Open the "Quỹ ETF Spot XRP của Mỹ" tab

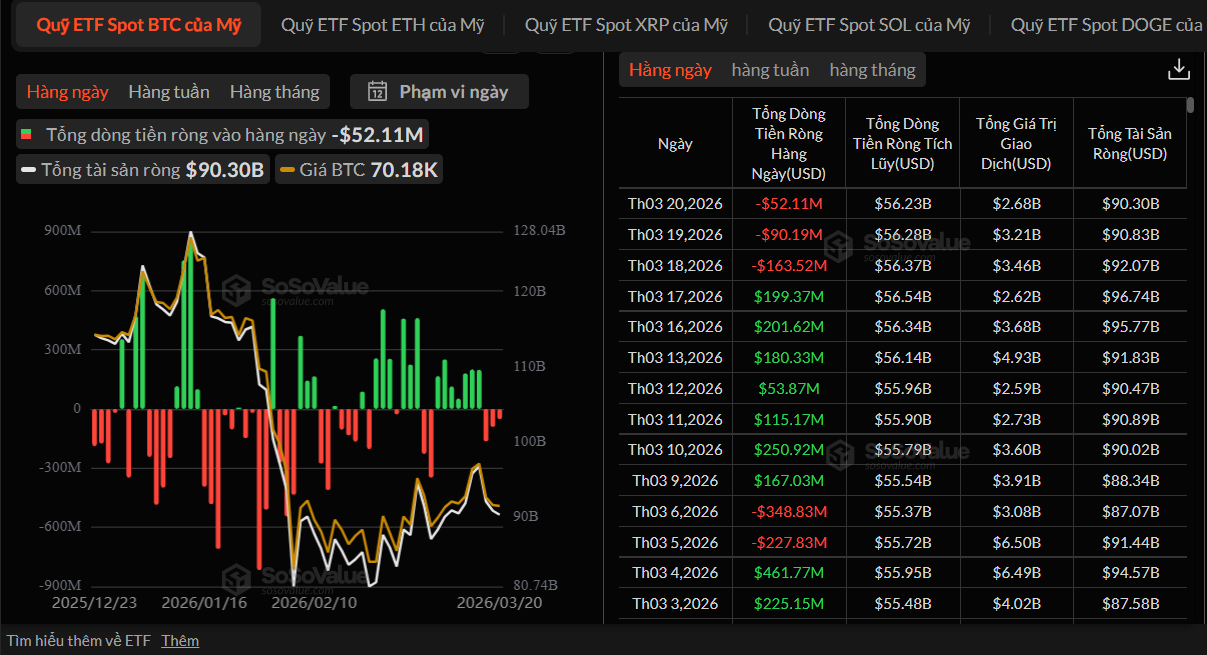pos(626,25)
